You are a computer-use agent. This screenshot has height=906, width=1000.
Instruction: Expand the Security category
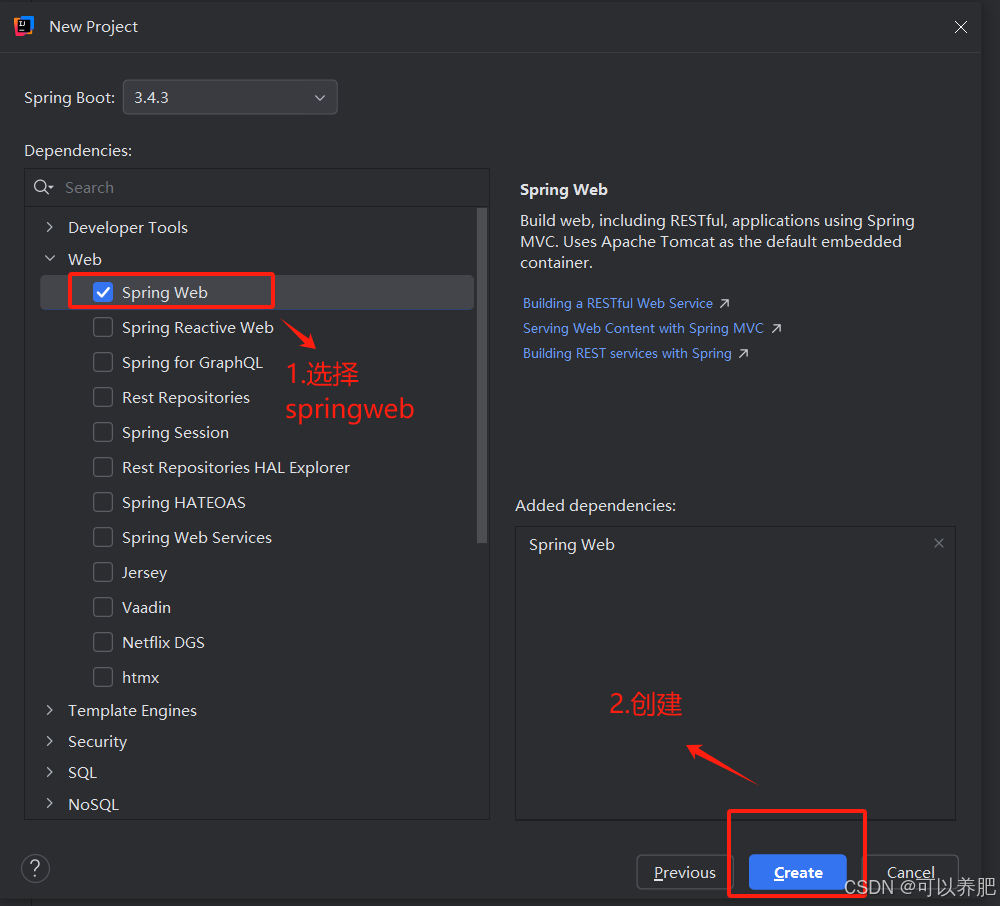pyautogui.click(x=50, y=741)
